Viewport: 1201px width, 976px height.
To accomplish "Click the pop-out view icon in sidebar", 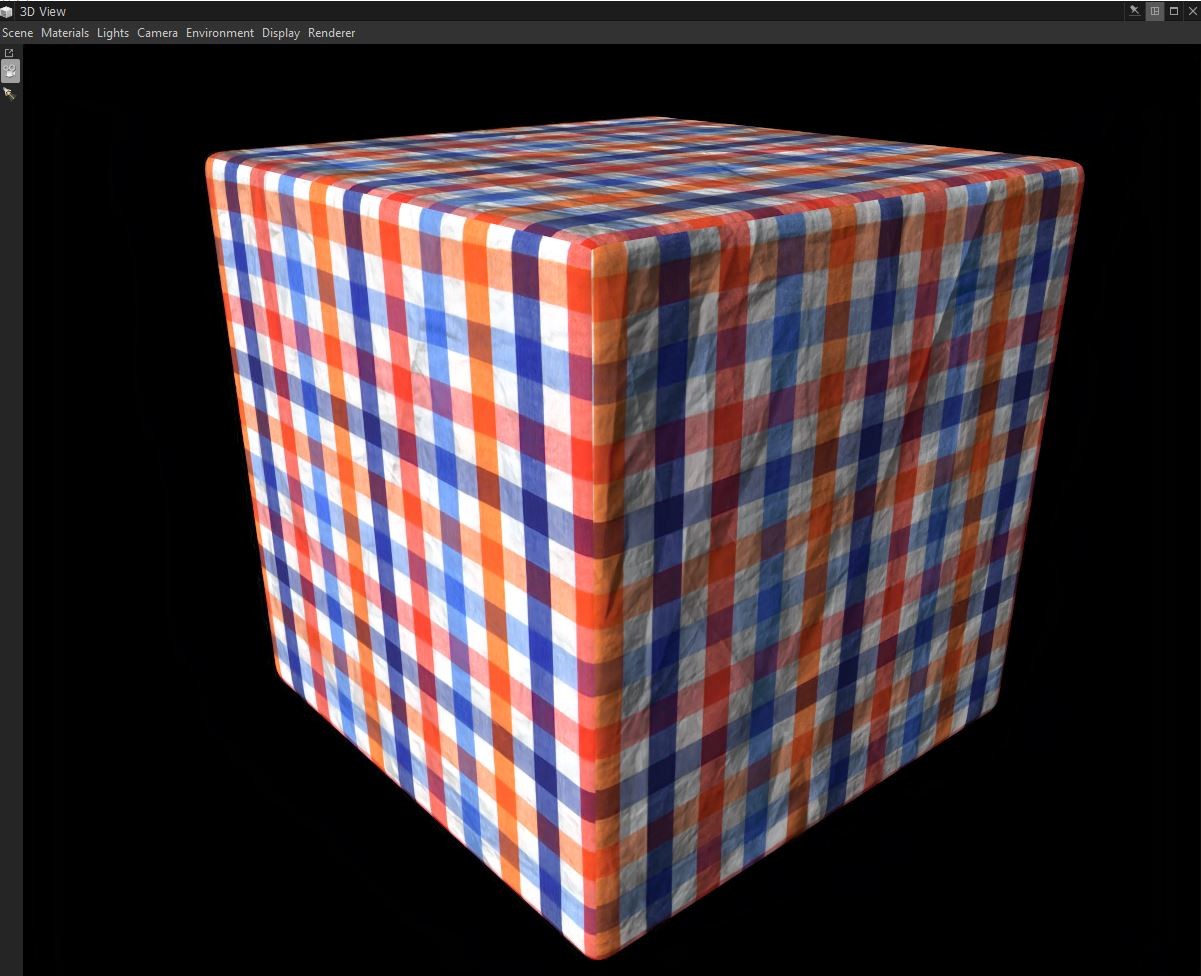I will click(x=9, y=52).
